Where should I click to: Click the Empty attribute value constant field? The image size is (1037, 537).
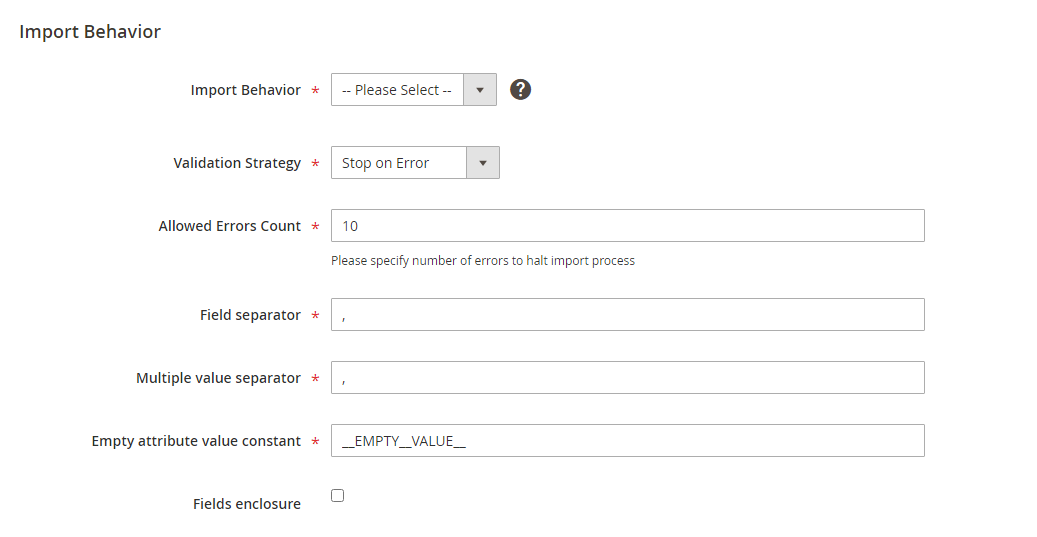pos(627,441)
